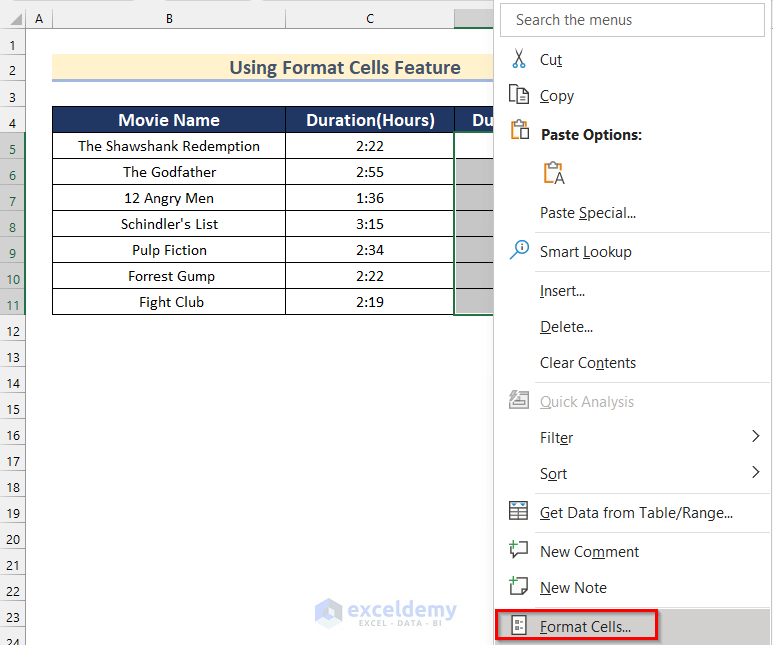
Task: Select Clear Contents menu entry
Action: pyautogui.click(x=587, y=363)
